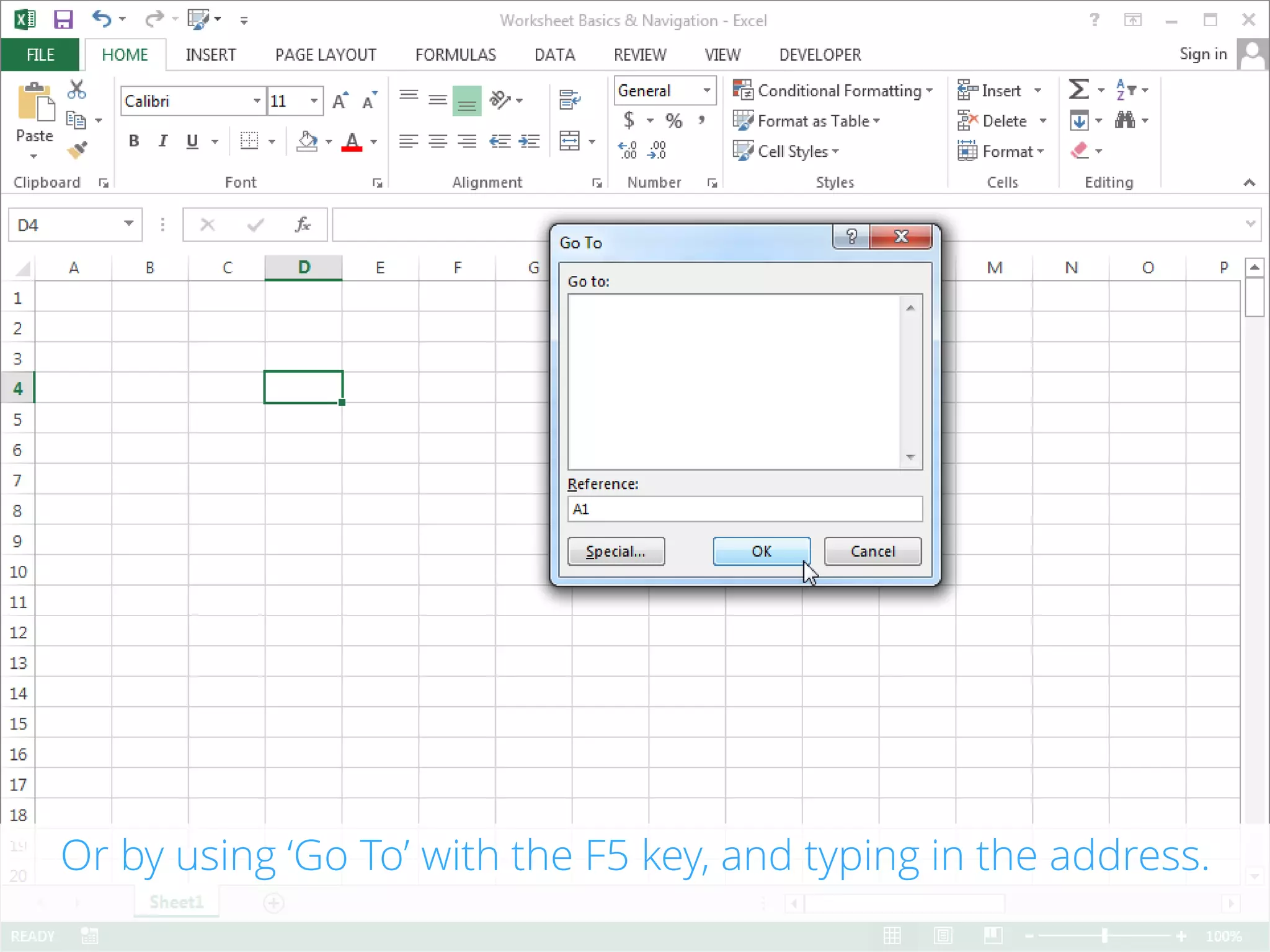1270x952 pixels.
Task: Open the Name Box dropdown arrow
Action: [x=128, y=224]
